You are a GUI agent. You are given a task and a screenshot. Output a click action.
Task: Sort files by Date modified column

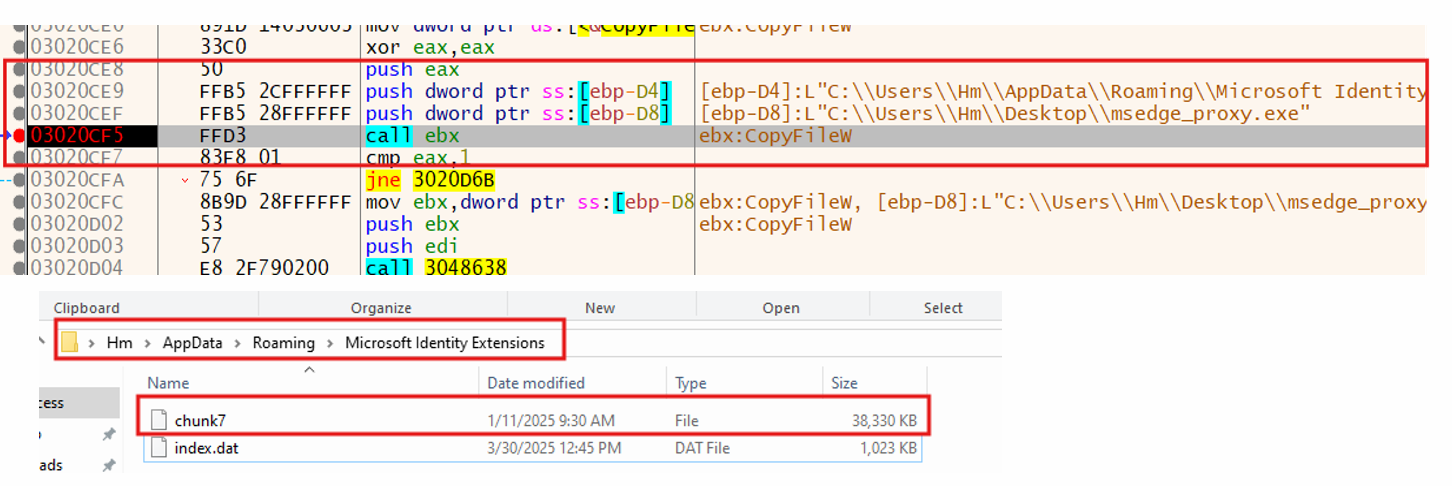tap(536, 382)
